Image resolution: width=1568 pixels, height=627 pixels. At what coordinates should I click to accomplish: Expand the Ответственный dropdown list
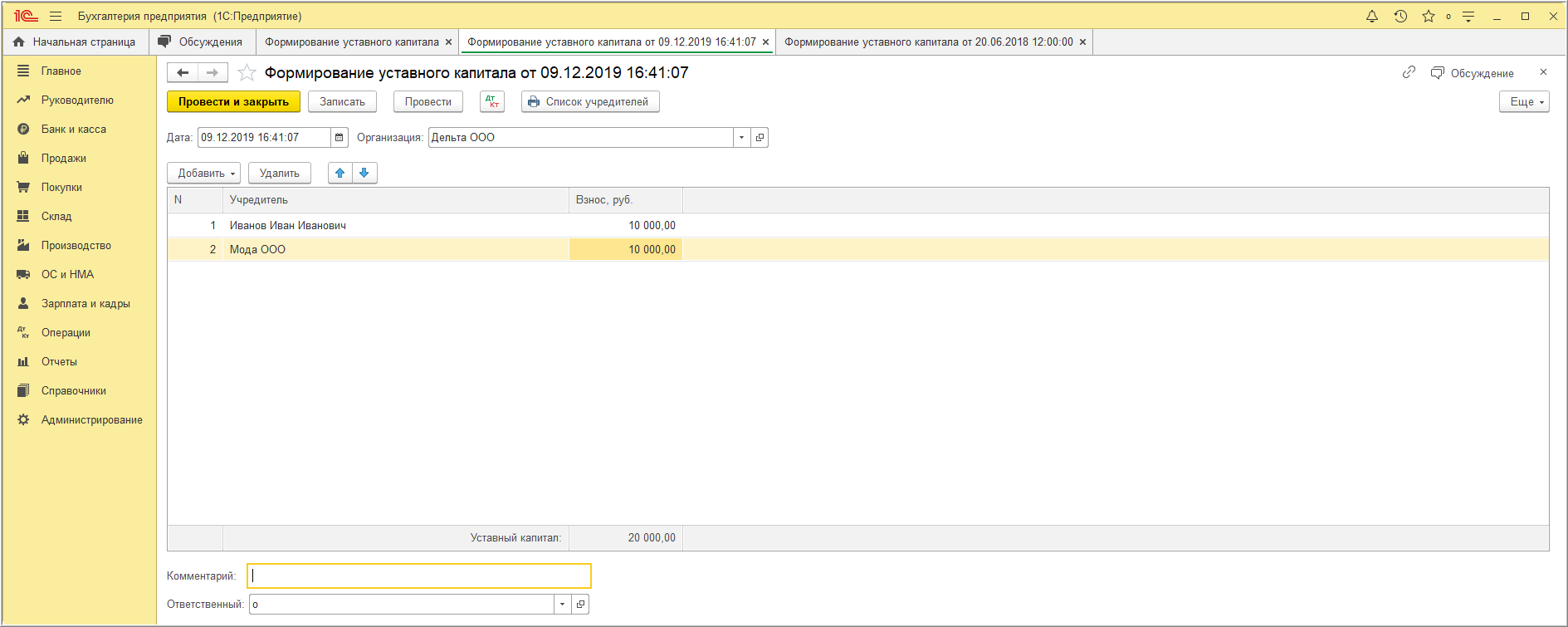(562, 605)
